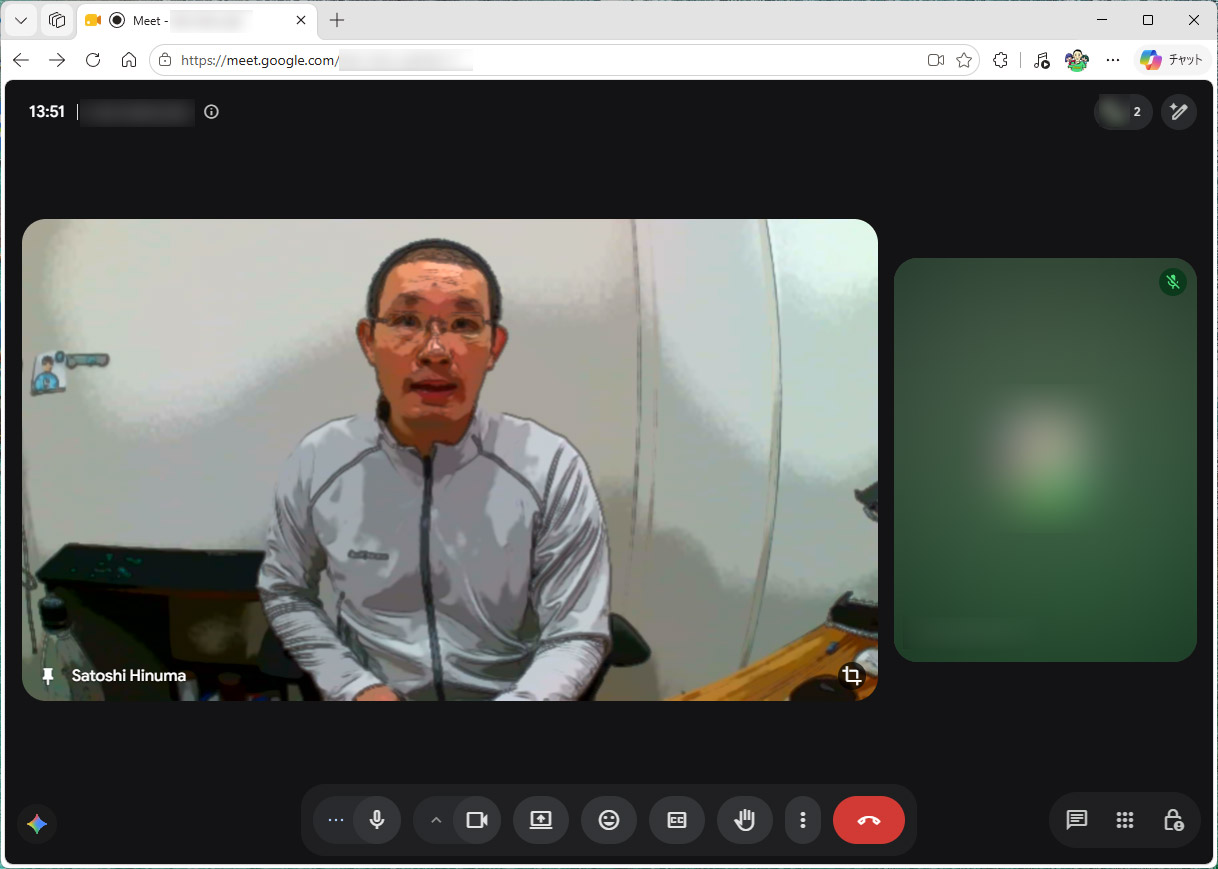
Task: Open the pencil annotation tool at top right
Action: 1179,112
